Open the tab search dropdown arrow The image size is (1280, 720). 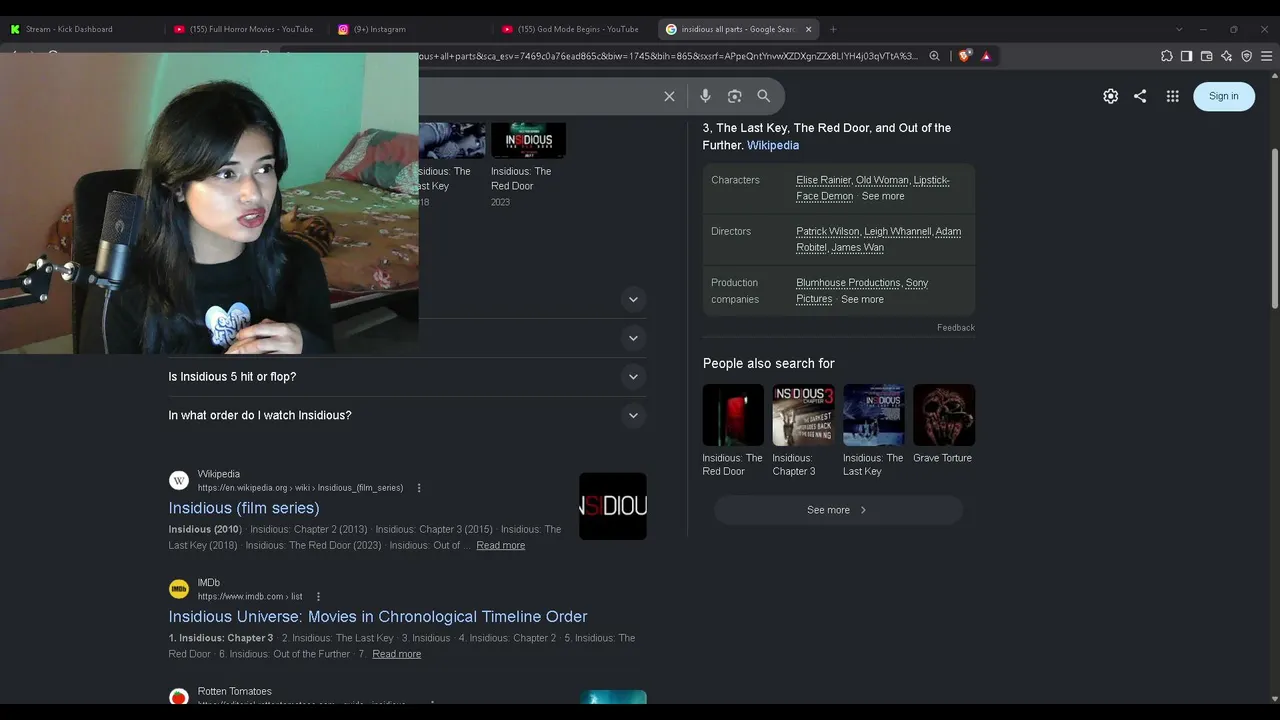[x=1179, y=29]
